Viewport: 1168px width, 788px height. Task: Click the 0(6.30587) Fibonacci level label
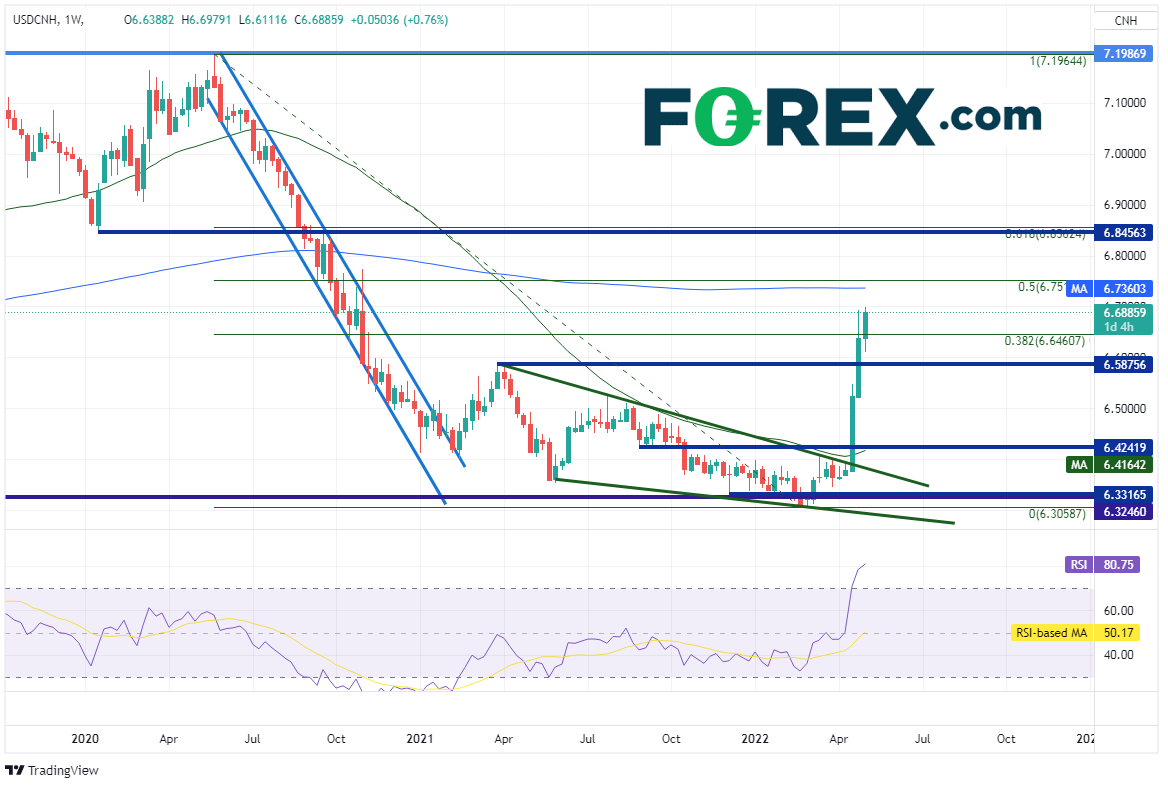1057,514
